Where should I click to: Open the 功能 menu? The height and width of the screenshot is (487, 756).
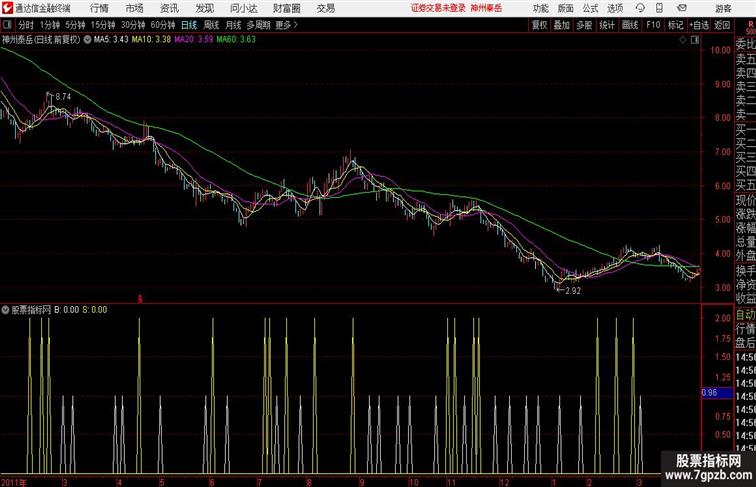(x=540, y=8)
